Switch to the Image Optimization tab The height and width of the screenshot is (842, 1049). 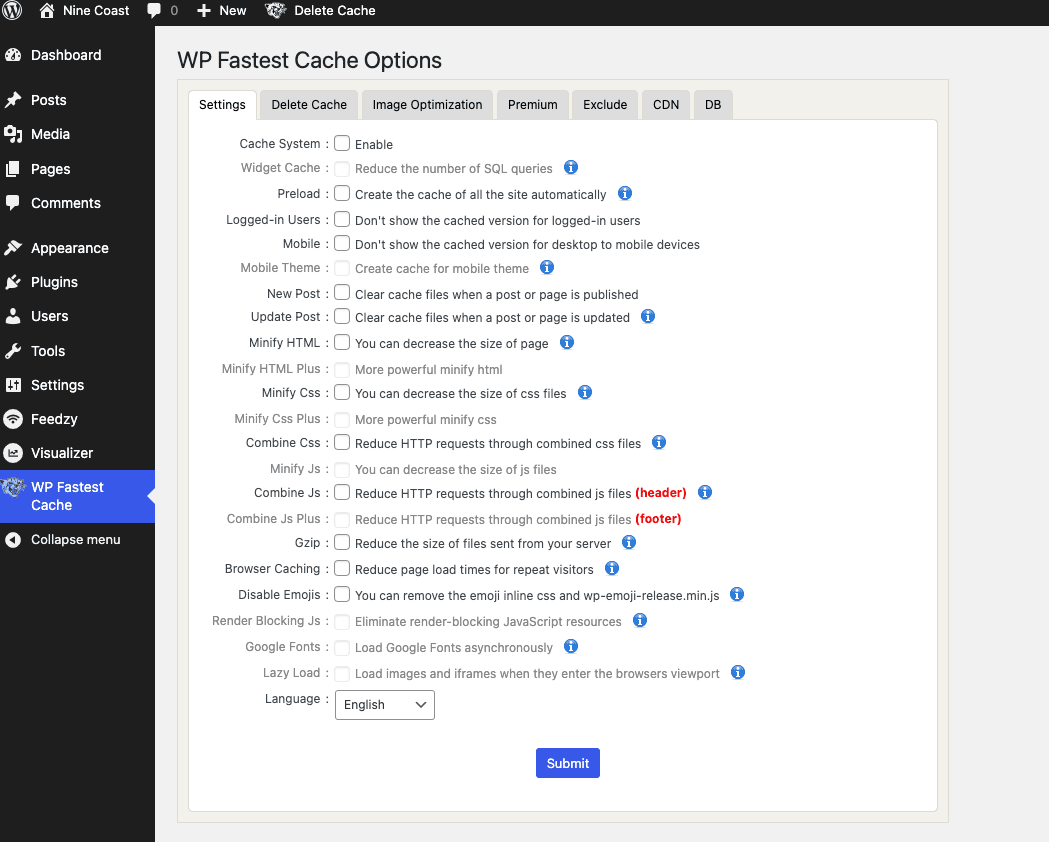[x=427, y=104]
